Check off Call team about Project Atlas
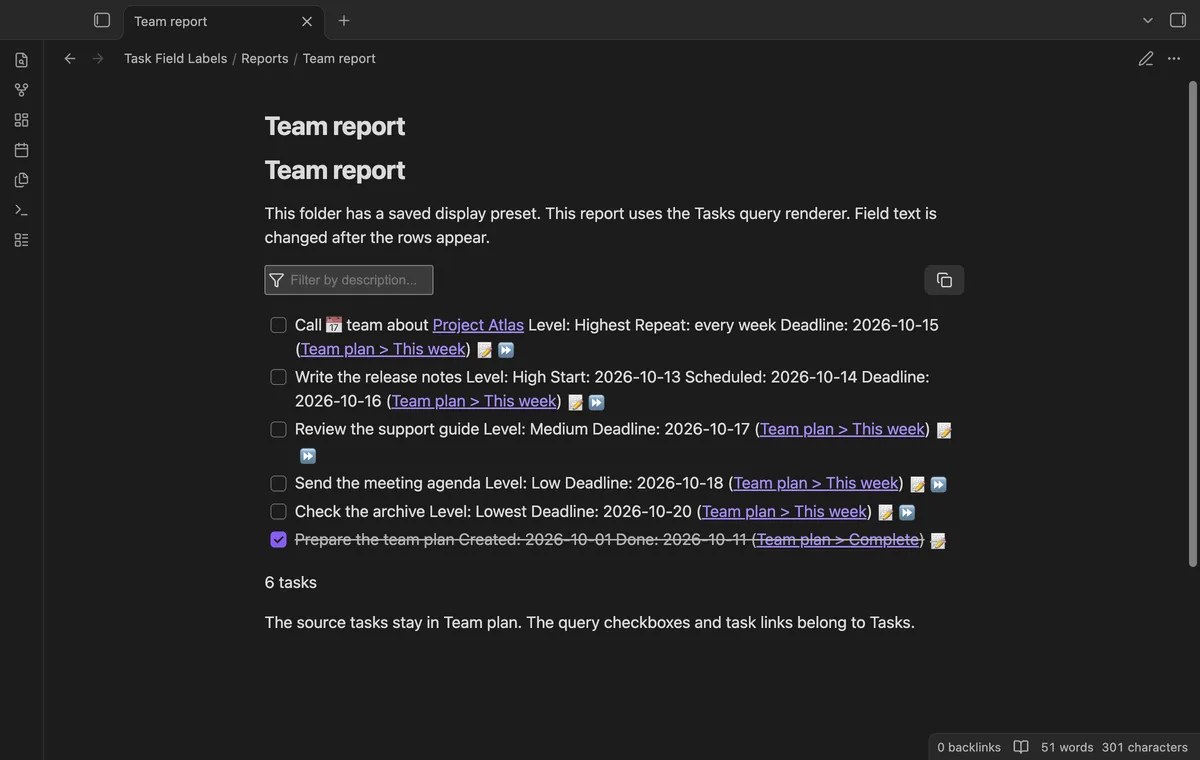 pyautogui.click(x=279, y=325)
